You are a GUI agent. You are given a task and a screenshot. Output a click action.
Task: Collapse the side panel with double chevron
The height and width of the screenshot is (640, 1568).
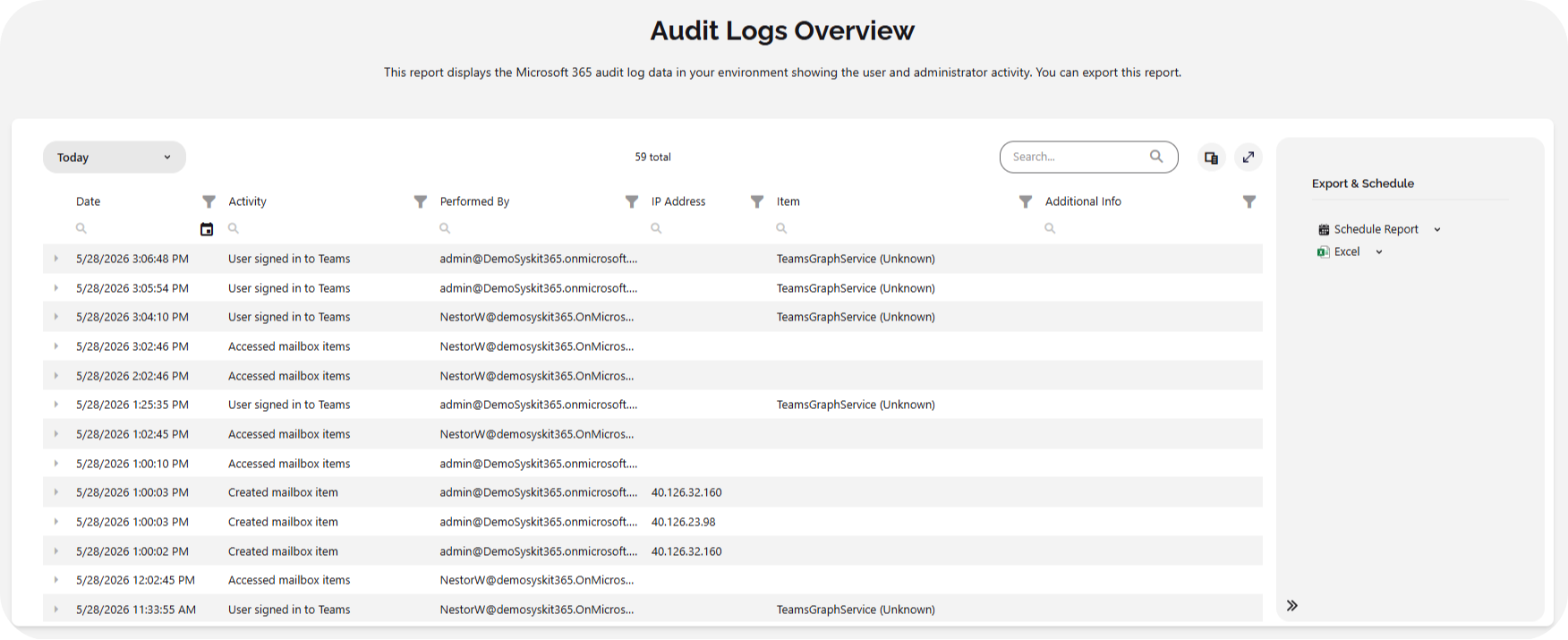point(1292,606)
